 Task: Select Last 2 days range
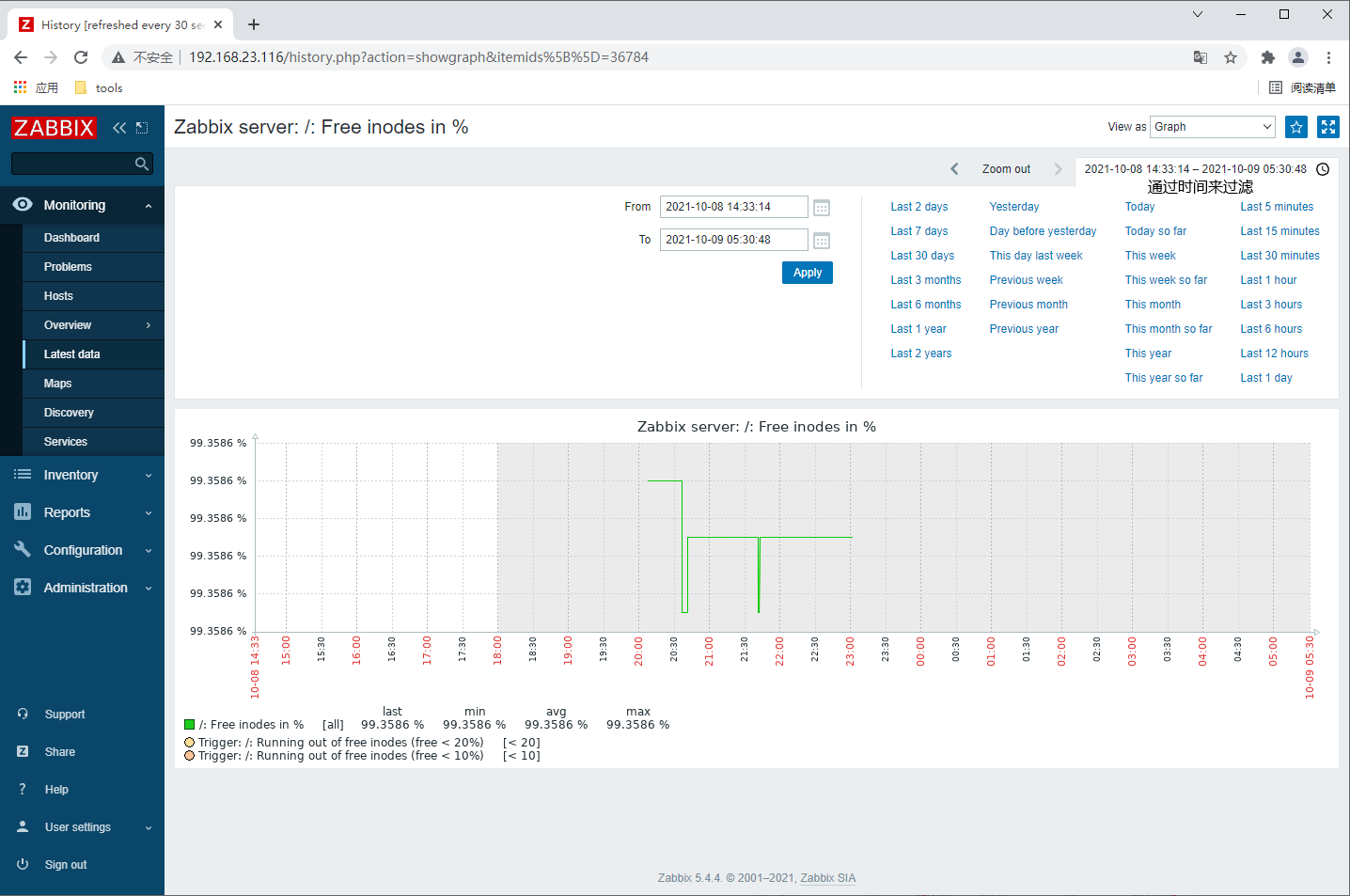click(919, 207)
